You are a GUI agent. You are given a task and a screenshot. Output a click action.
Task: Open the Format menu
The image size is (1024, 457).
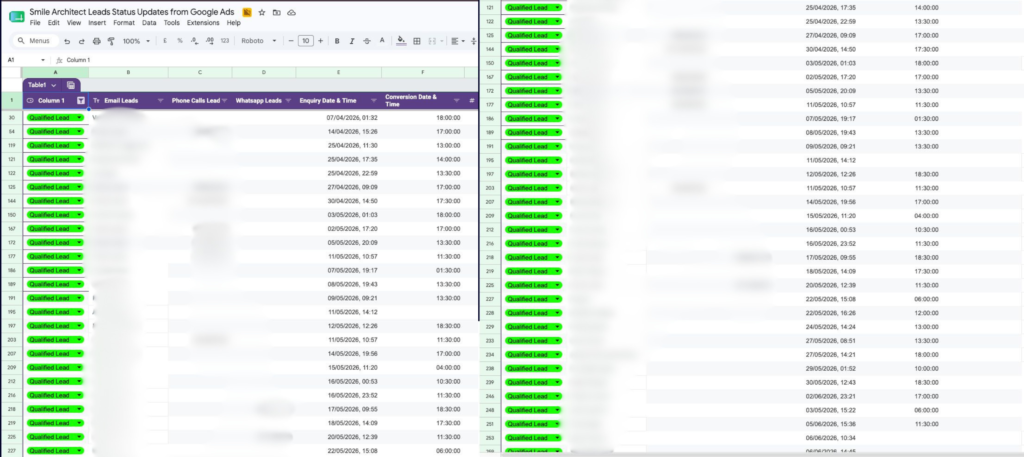coord(124,23)
